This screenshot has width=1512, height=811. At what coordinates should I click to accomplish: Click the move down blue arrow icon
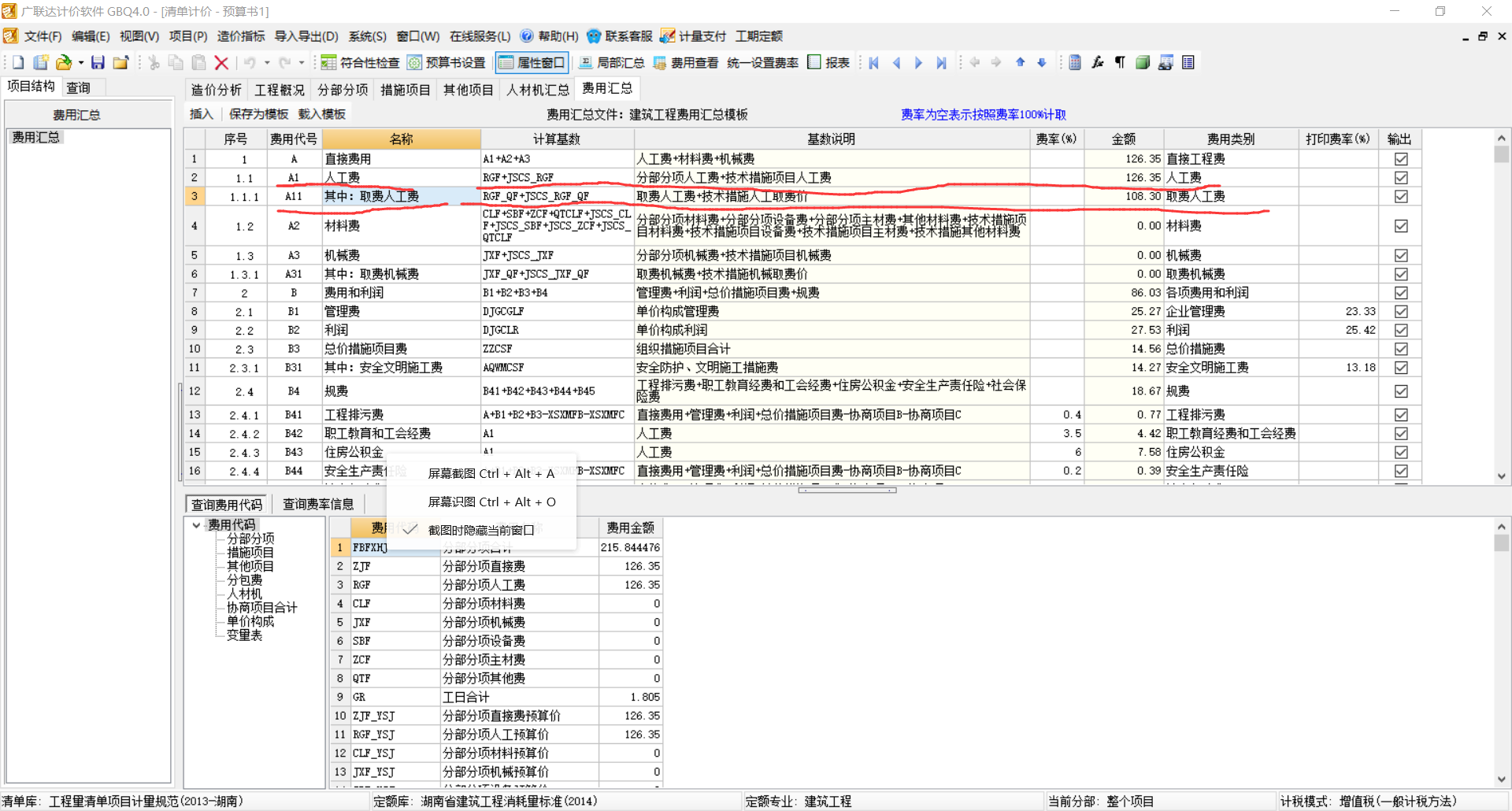pos(1042,62)
